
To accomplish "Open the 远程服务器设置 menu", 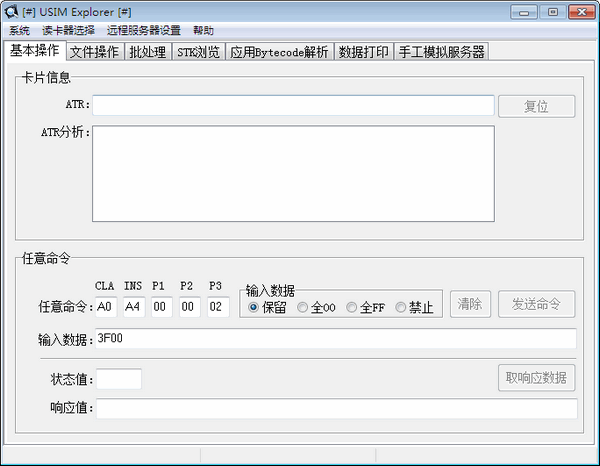I will 144,31.
